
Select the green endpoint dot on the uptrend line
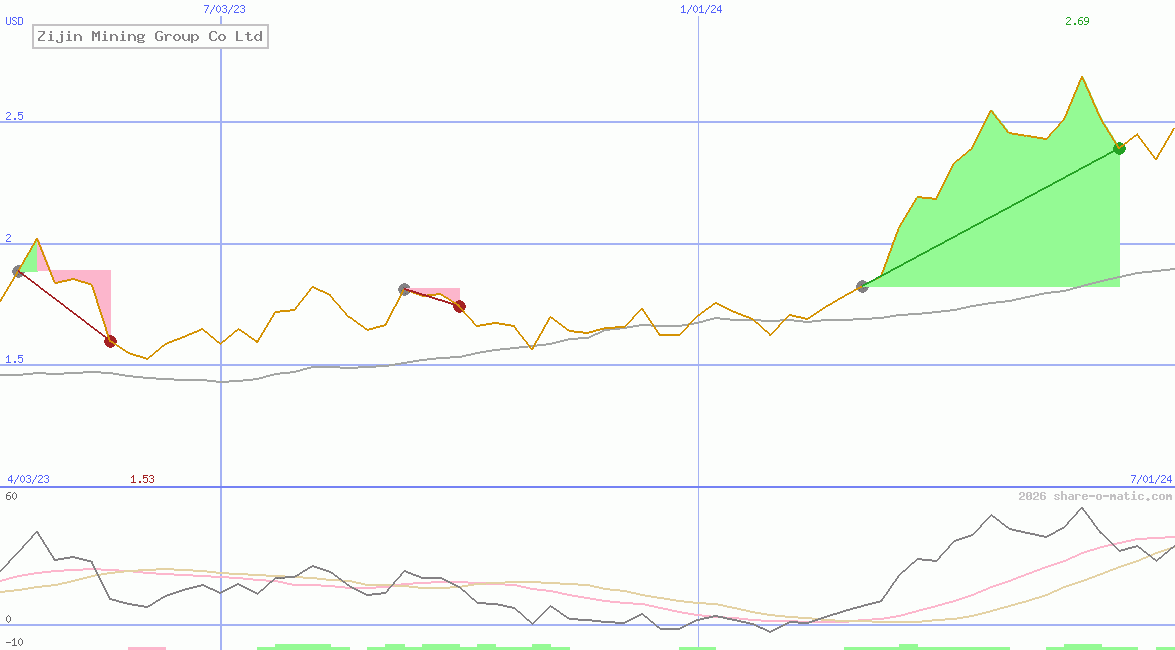click(1119, 148)
